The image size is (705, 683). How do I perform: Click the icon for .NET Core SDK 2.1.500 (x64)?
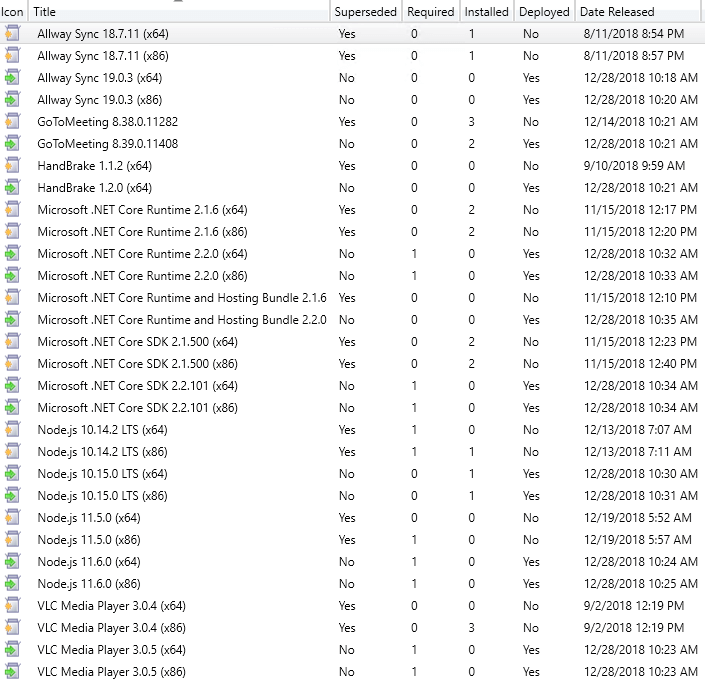coord(13,342)
